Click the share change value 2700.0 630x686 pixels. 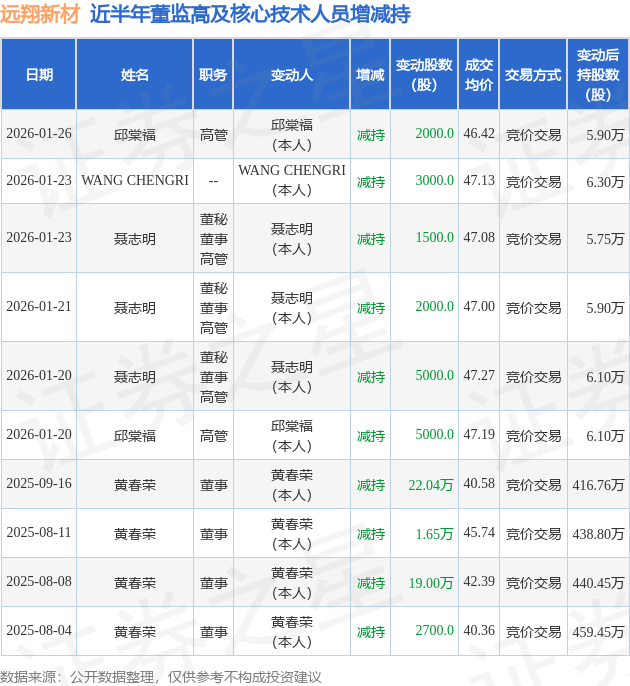pos(434,630)
